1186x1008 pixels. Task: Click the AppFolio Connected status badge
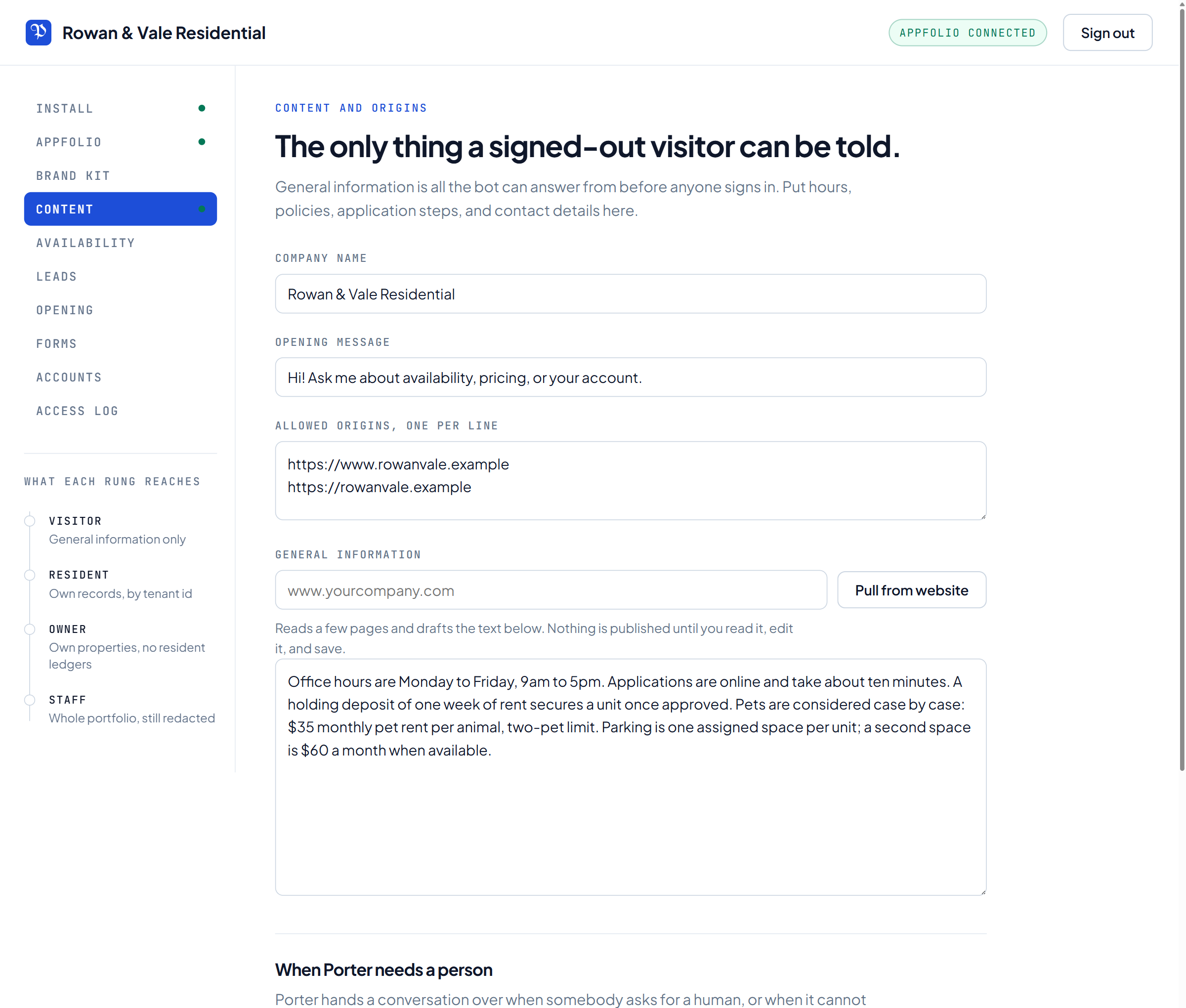point(967,33)
